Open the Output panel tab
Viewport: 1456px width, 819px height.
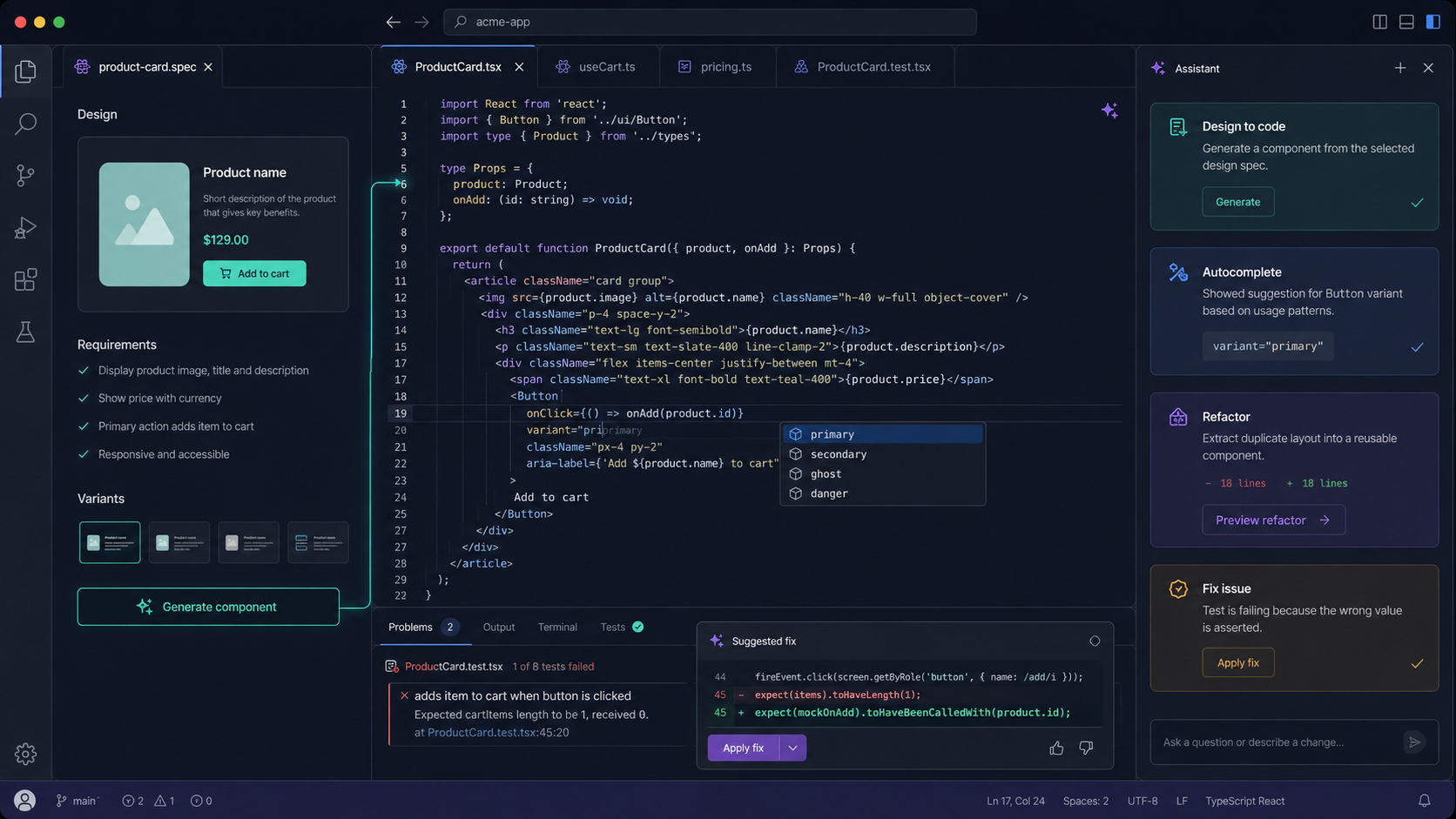499,628
